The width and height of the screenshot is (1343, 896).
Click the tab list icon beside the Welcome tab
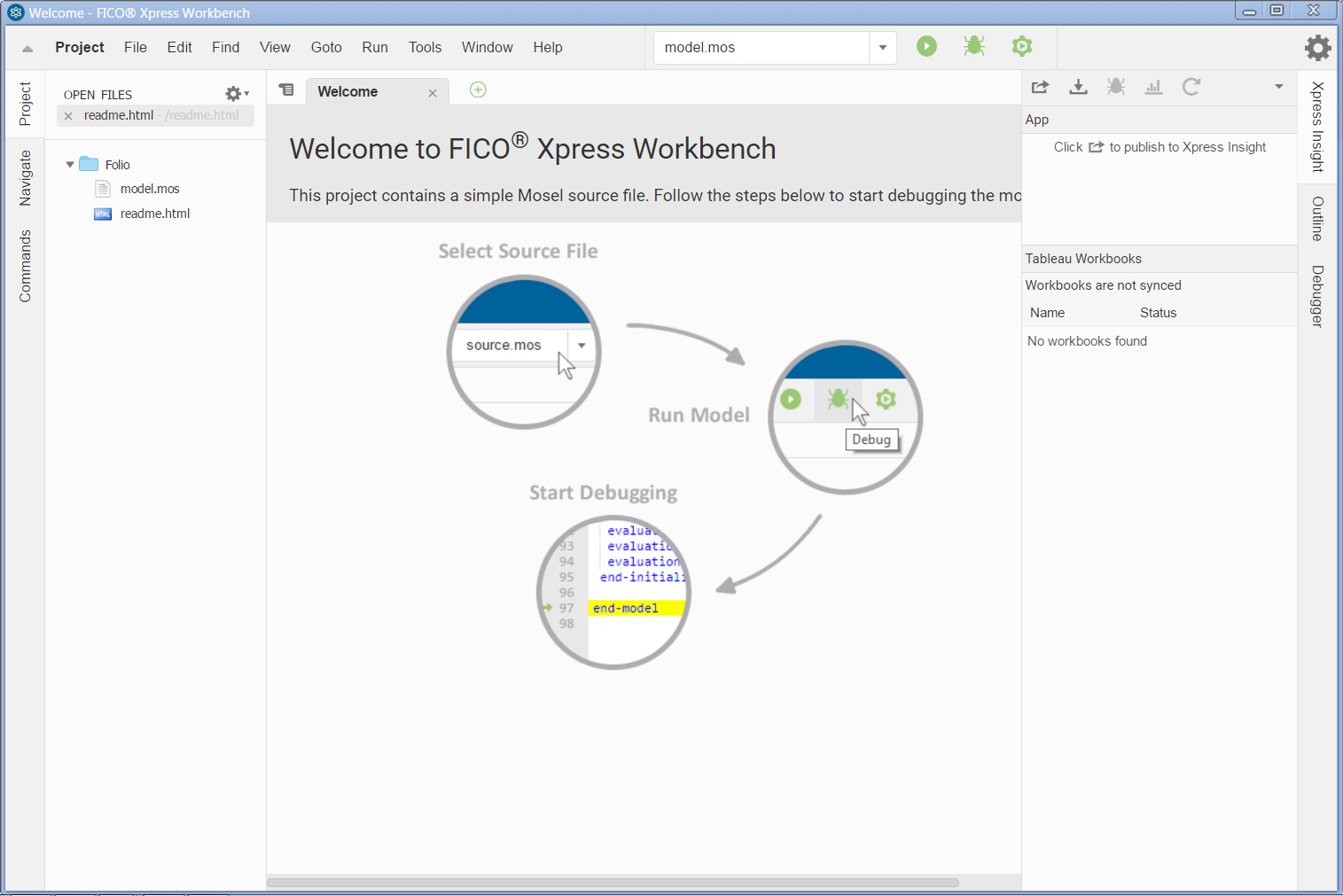(286, 90)
